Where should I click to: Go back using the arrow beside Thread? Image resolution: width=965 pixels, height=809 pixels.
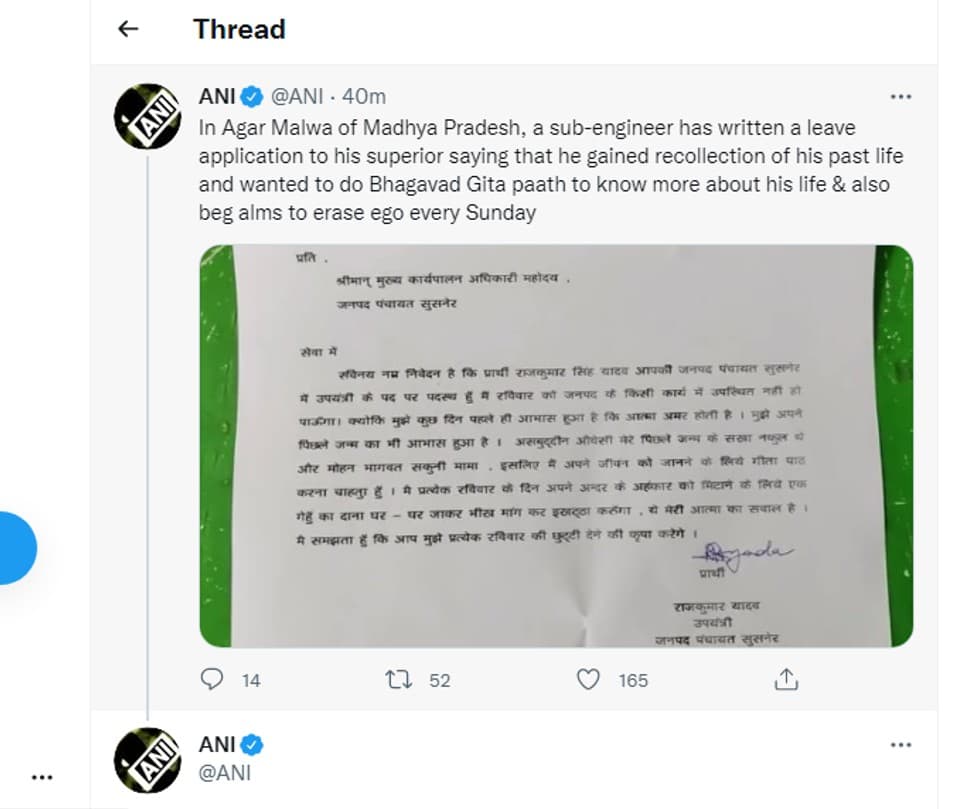pos(127,30)
